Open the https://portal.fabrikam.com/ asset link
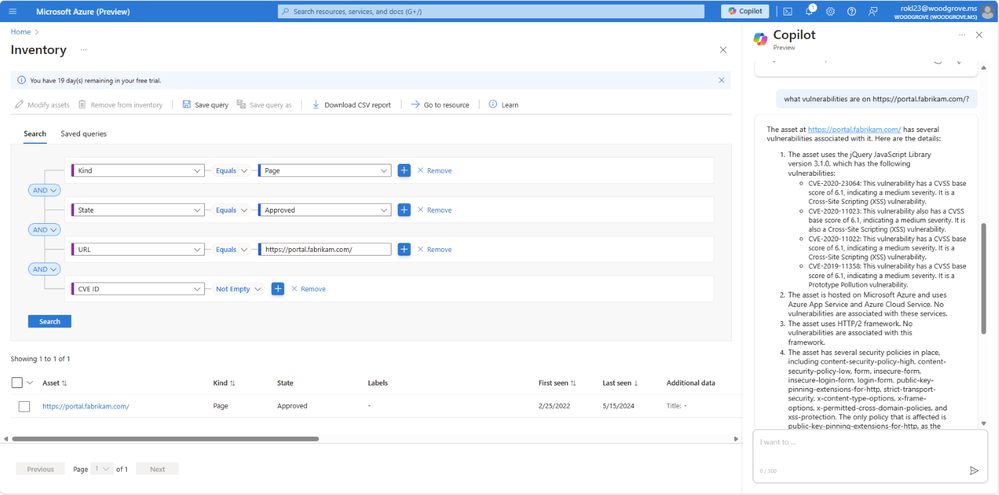Image resolution: width=999 pixels, height=495 pixels. point(85,406)
